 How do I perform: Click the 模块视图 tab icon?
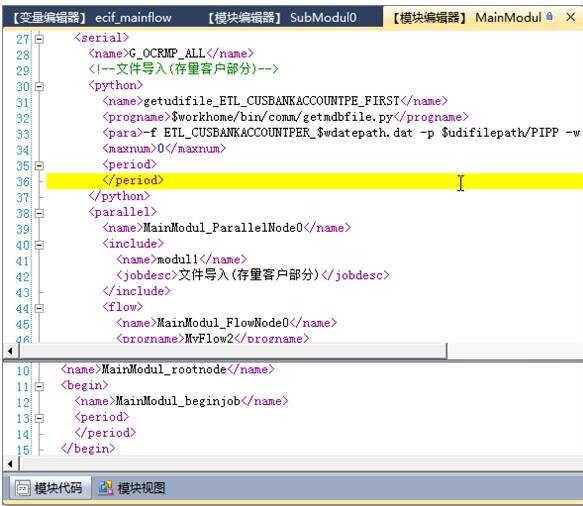click(106, 488)
